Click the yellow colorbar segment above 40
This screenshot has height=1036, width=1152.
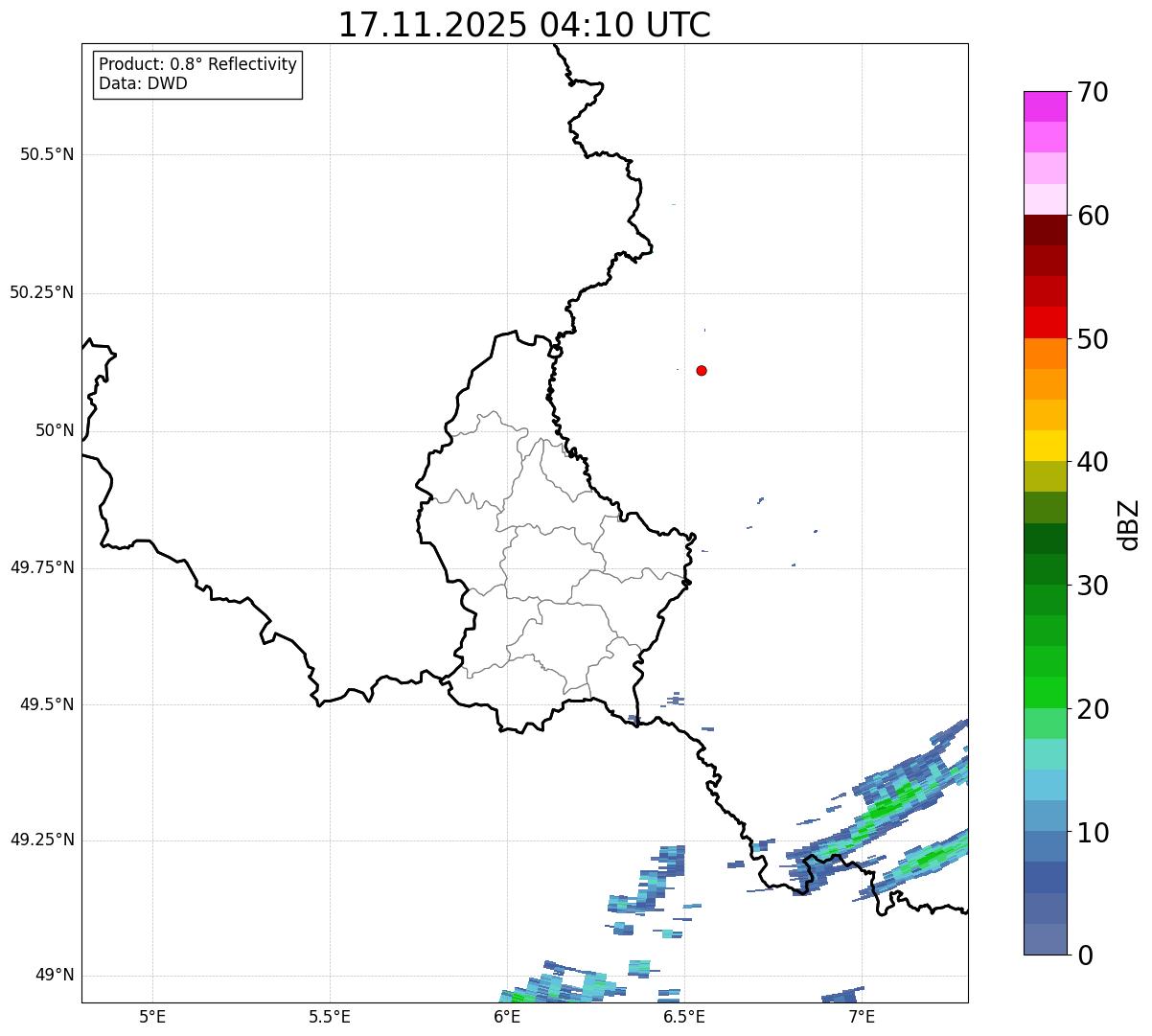1045,446
